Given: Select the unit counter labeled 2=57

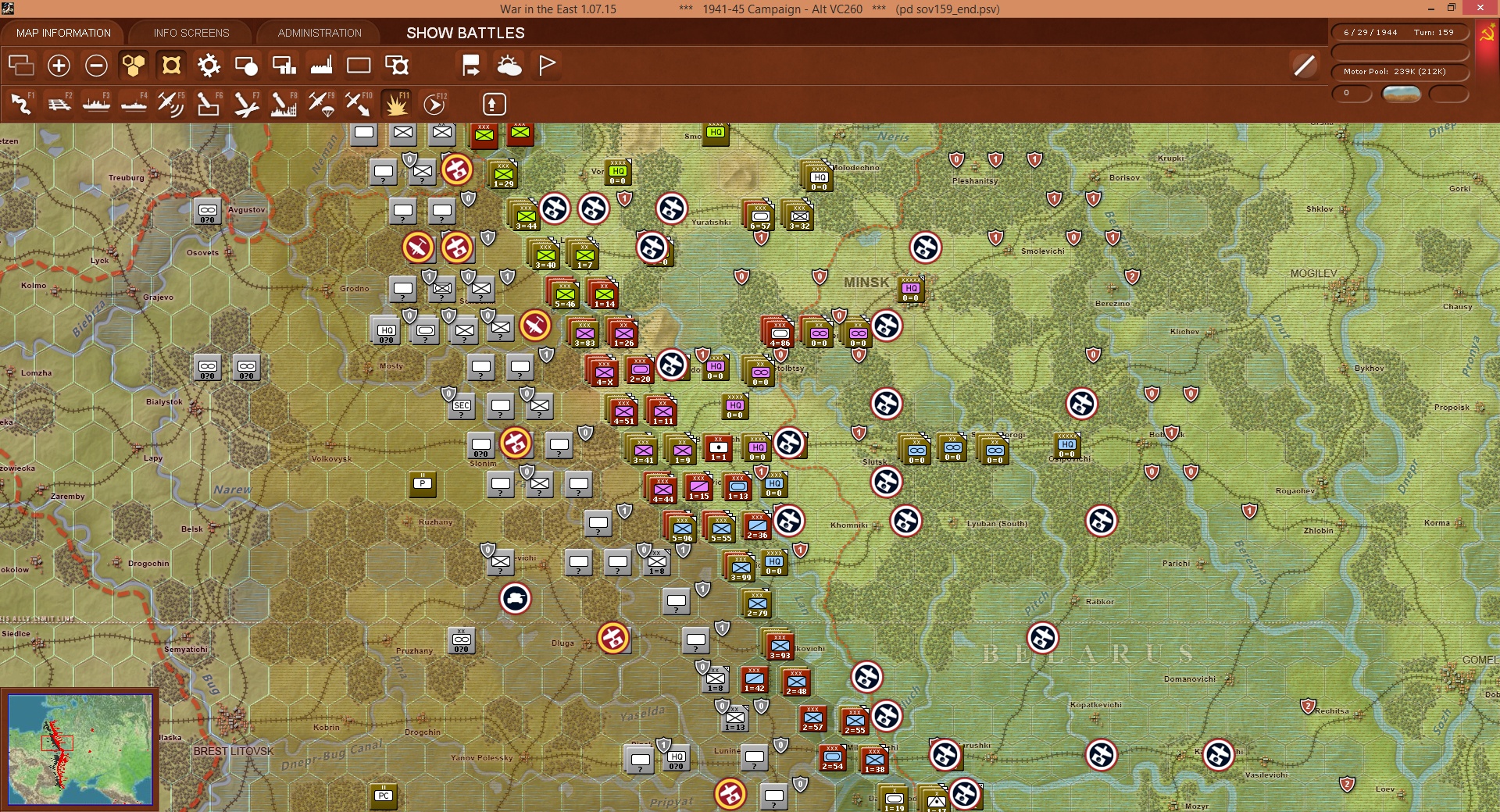Looking at the screenshot, I should [812, 718].
